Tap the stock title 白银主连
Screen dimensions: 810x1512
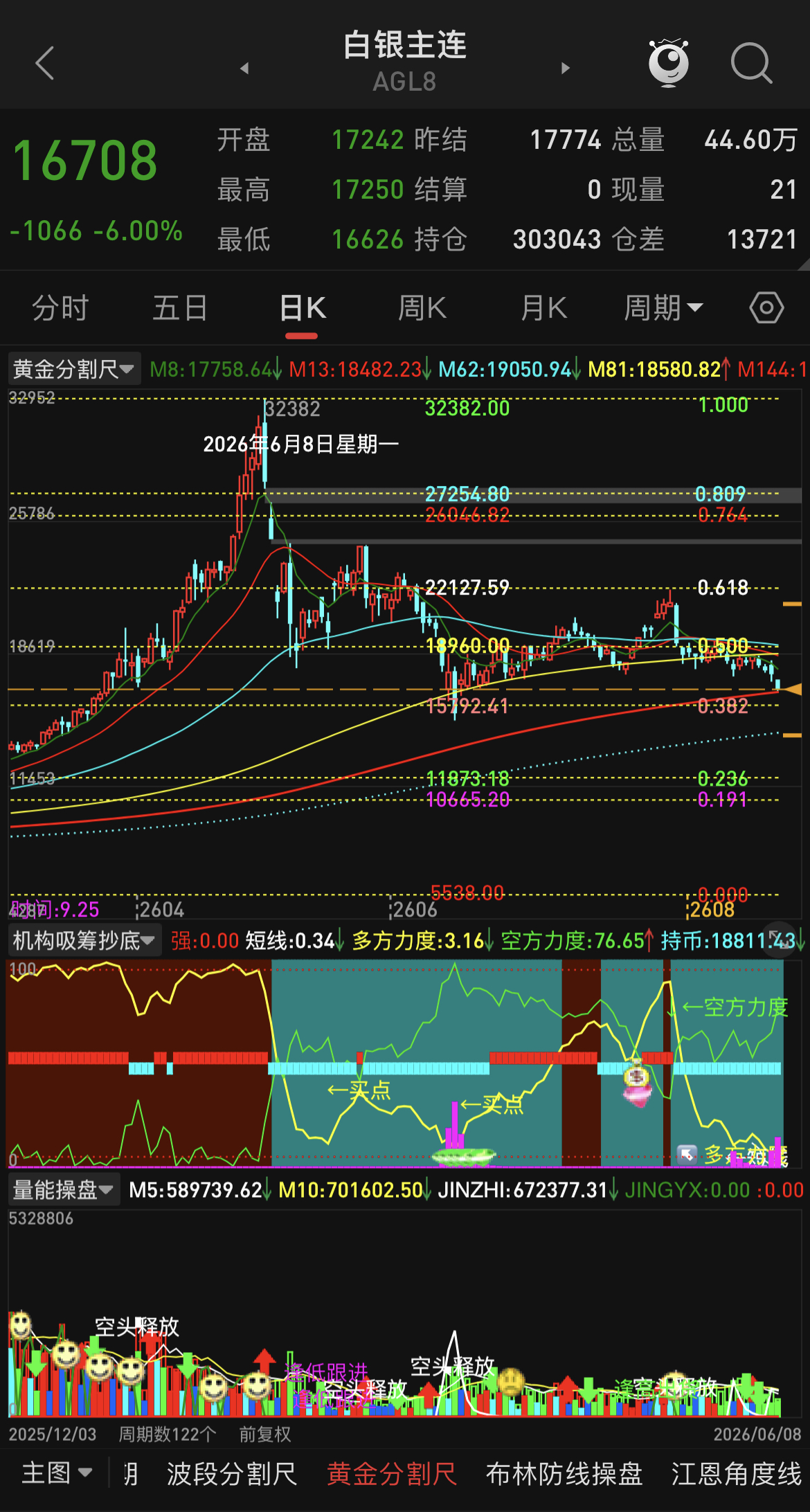(x=405, y=45)
